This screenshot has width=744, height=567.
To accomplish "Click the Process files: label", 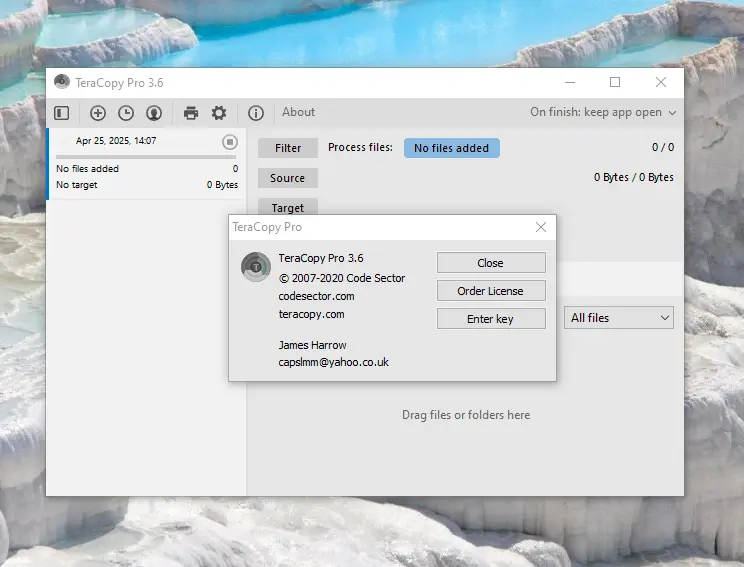I will (x=361, y=147).
